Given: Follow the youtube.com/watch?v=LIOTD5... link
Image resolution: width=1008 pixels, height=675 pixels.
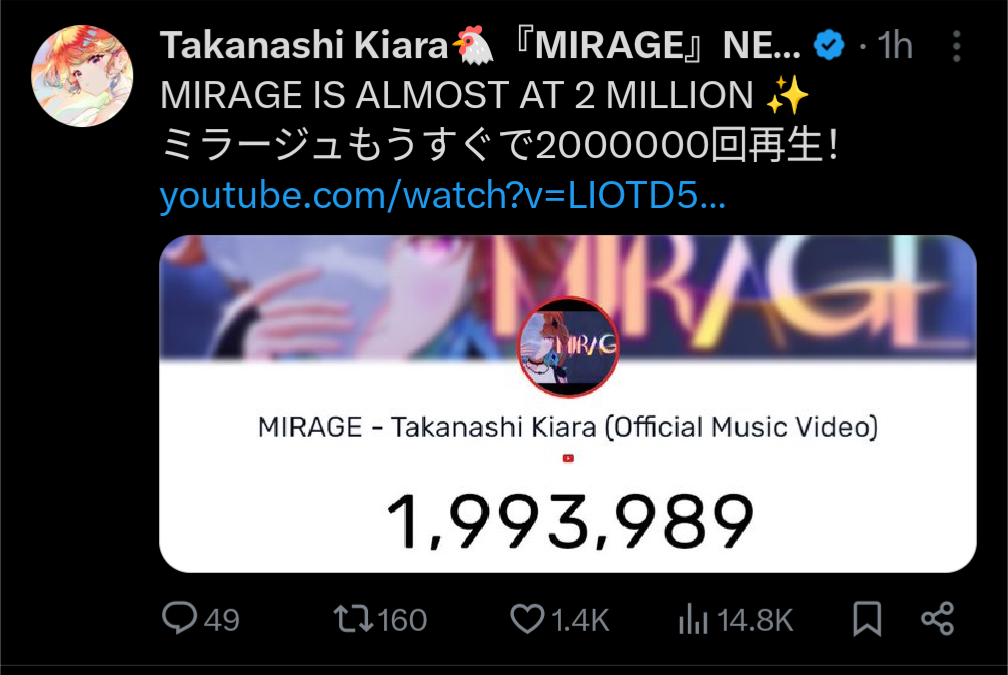Looking at the screenshot, I should [x=442, y=194].
